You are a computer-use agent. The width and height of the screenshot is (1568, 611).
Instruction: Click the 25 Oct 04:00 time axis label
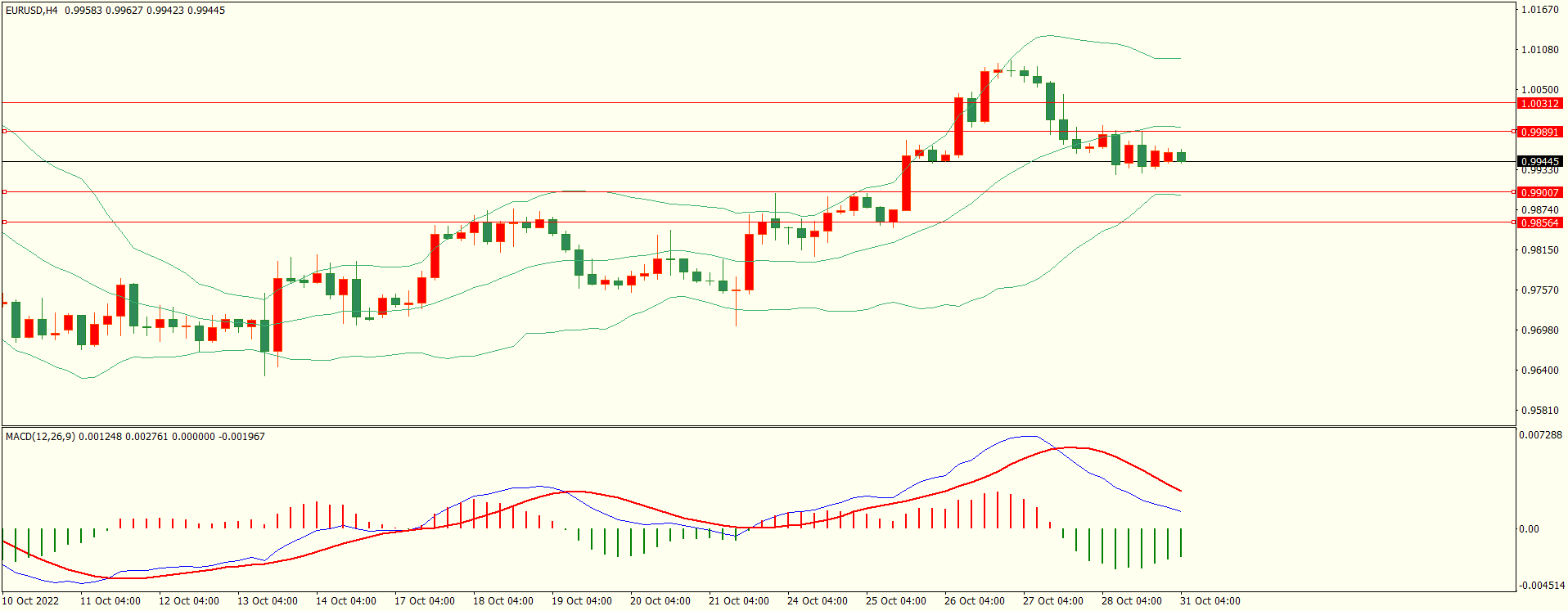click(896, 601)
